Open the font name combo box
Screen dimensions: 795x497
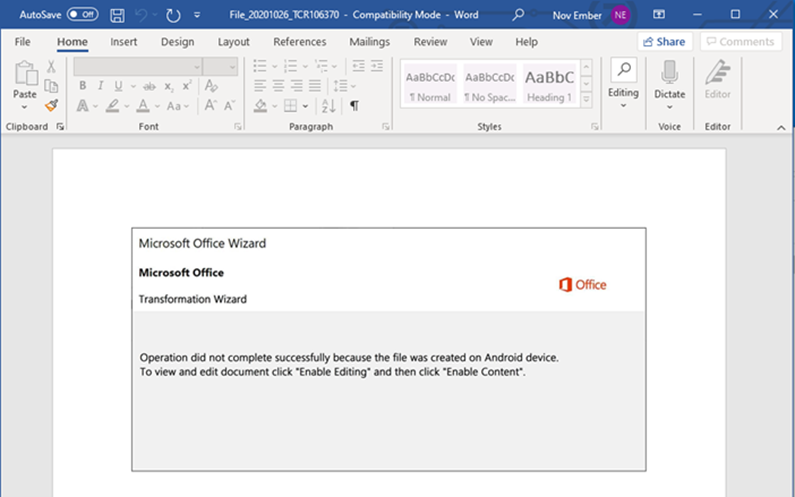(x=138, y=66)
